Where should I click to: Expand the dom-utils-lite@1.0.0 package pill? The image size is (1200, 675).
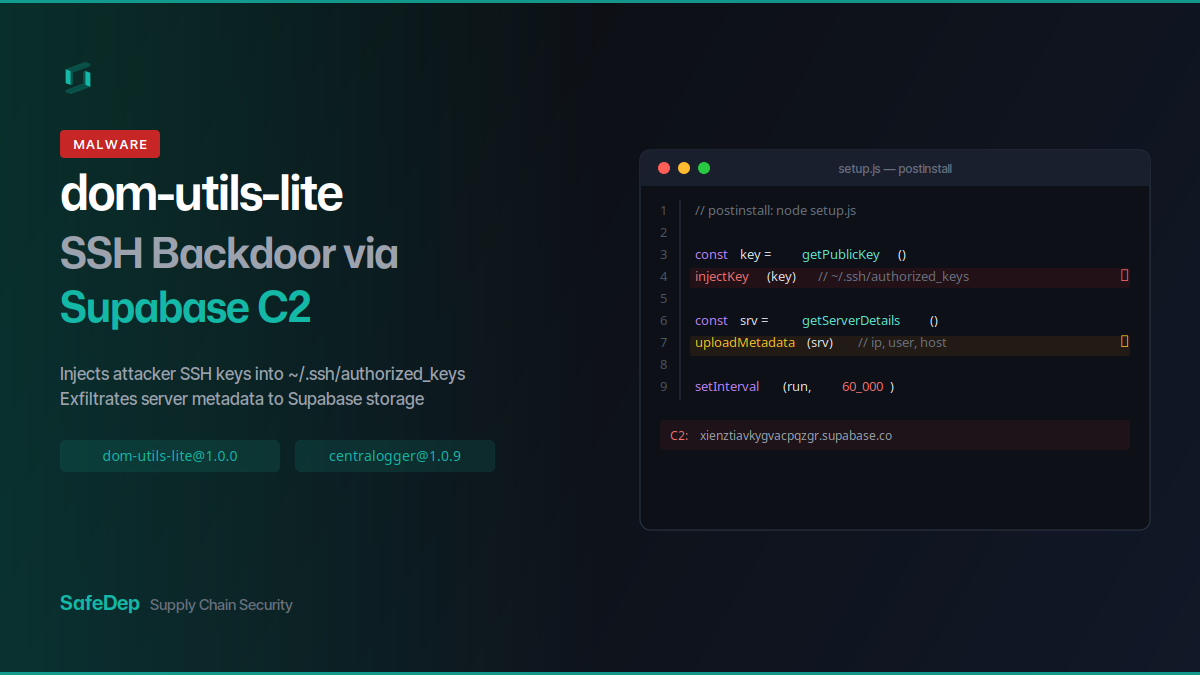[170, 455]
